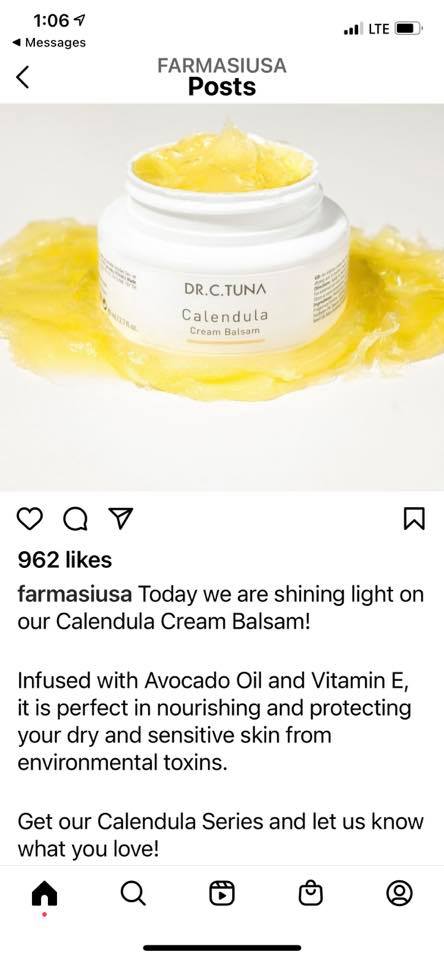Return to Messages app via status bar
444x960 pixels.
tap(49, 43)
